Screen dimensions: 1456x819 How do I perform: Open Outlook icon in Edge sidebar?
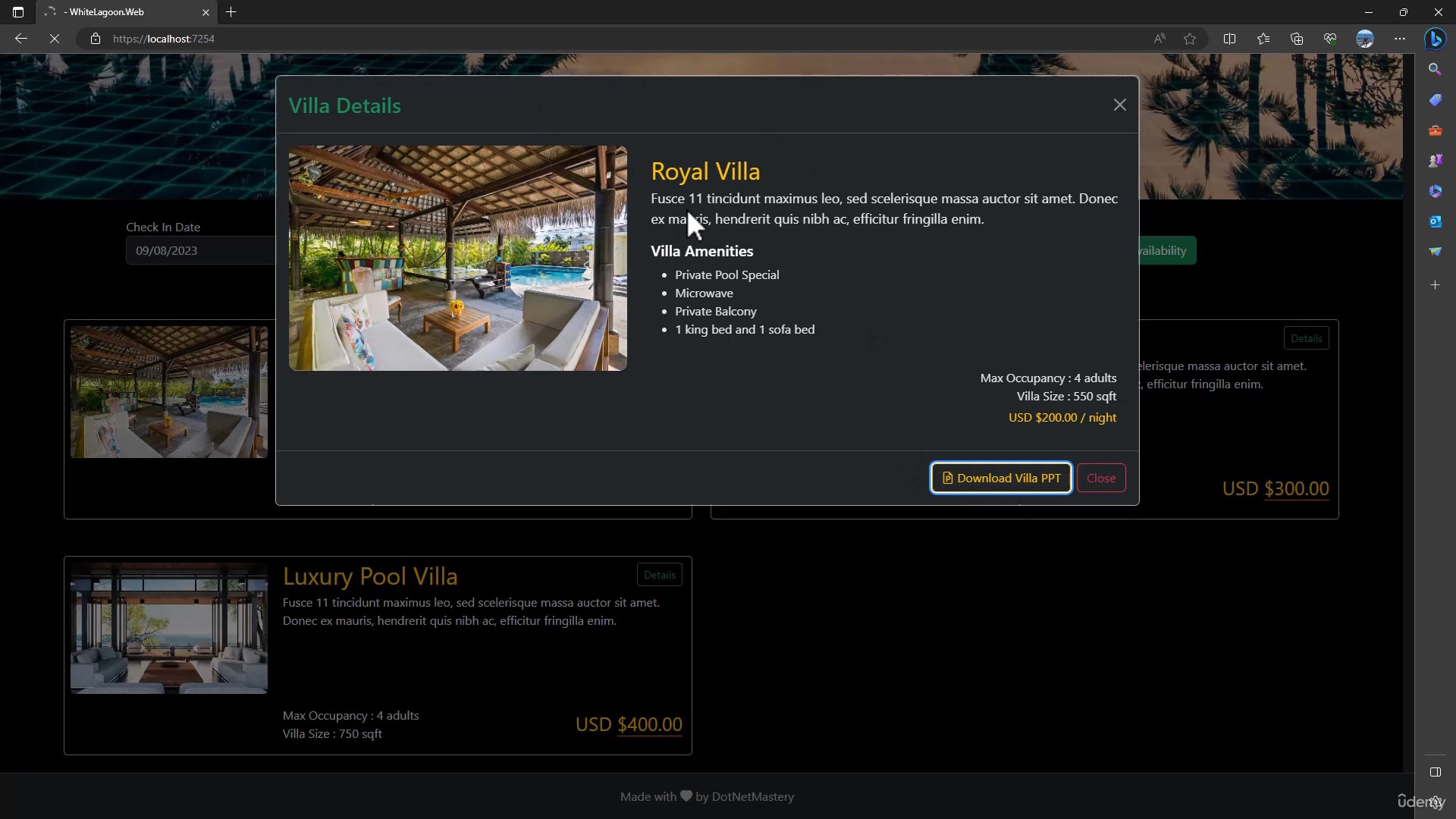1435,221
